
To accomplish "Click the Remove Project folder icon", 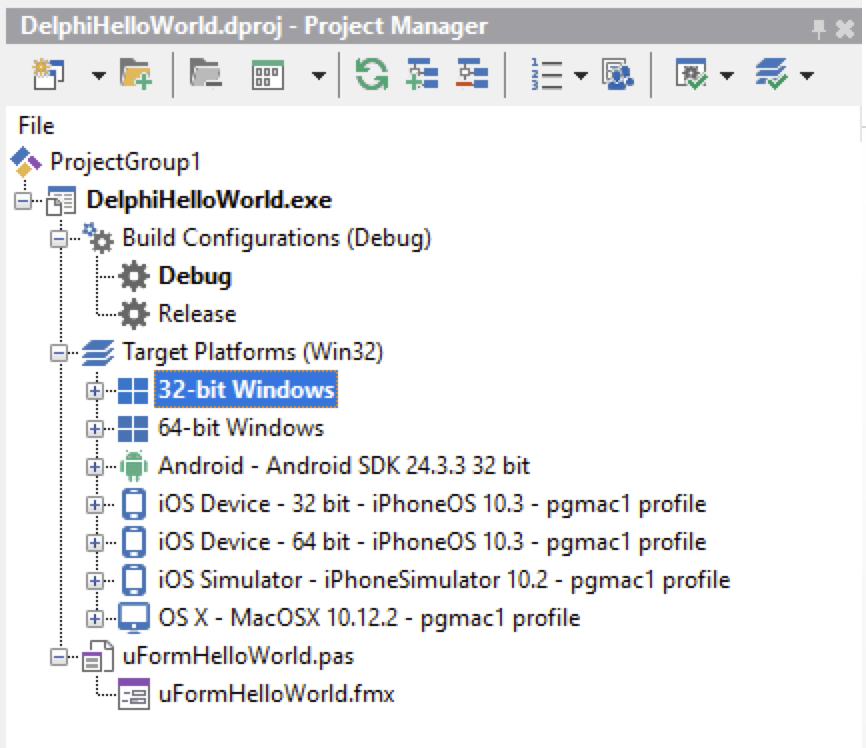I will (x=205, y=74).
